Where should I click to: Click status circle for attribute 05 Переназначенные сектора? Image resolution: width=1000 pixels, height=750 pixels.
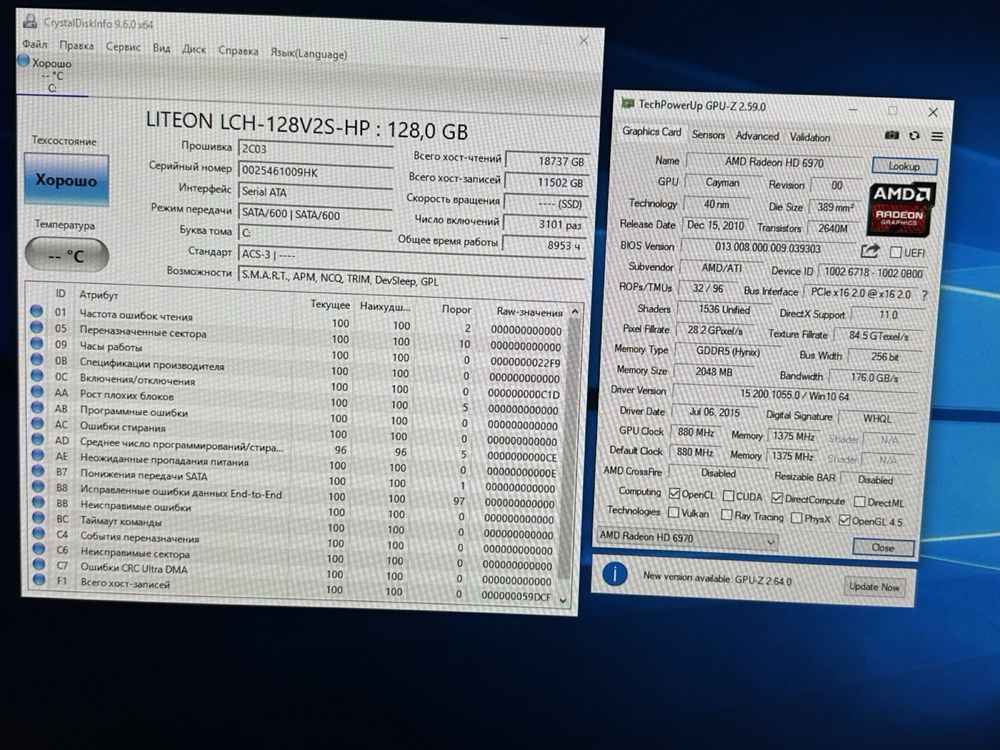point(36,327)
